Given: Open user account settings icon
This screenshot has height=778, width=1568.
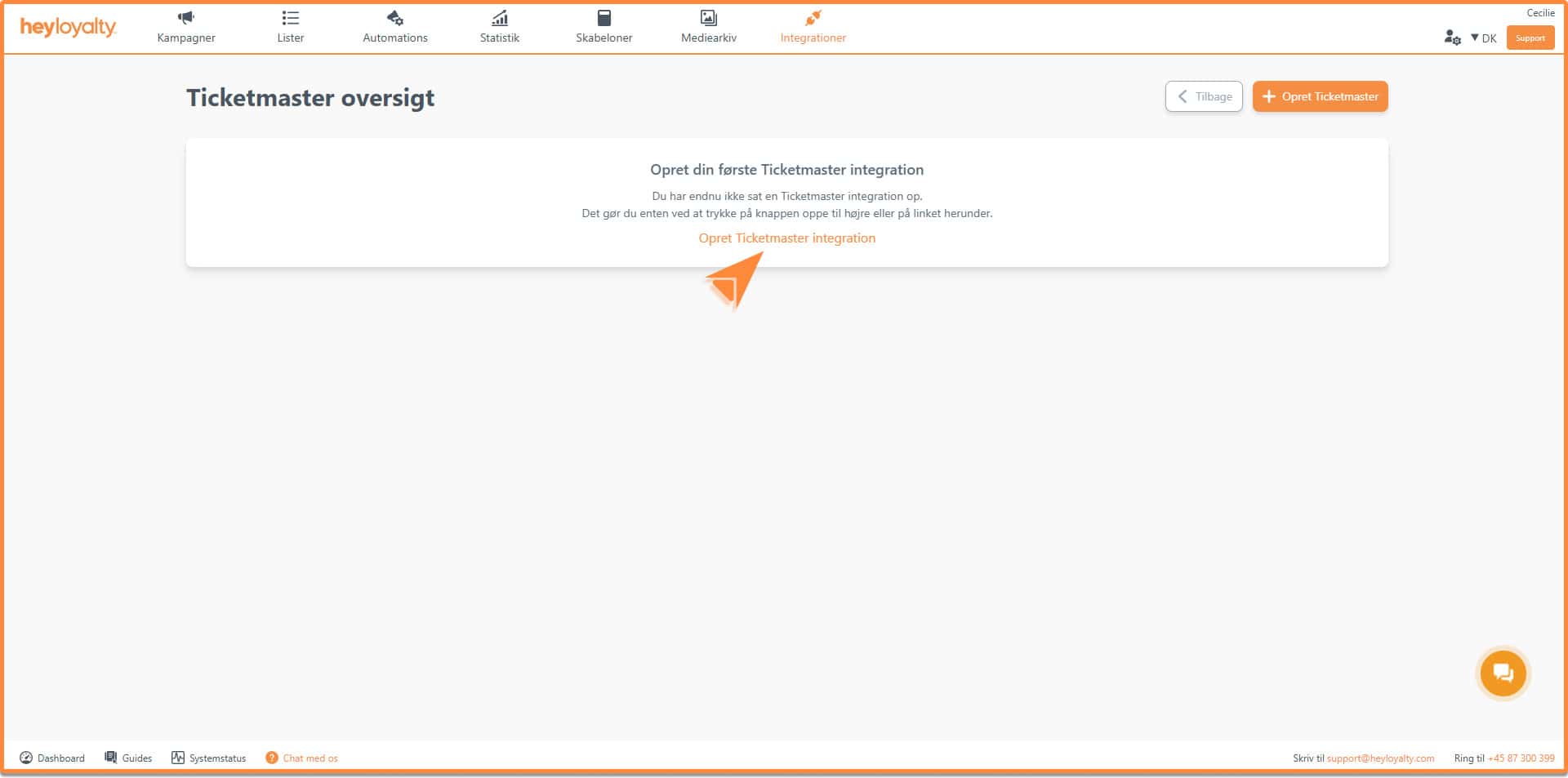Looking at the screenshot, I should click(x=1452, y=38).
